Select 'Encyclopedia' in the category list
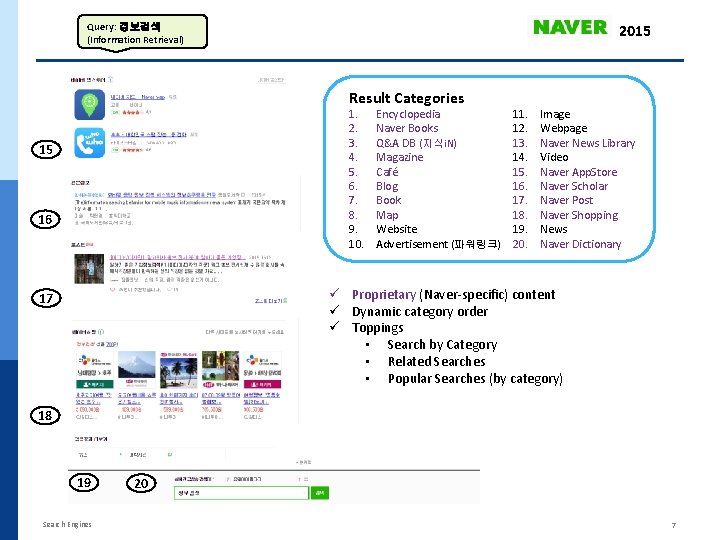The width and height of the screenshot is (720, 540). pyautogui.click(x=408, y=114)
